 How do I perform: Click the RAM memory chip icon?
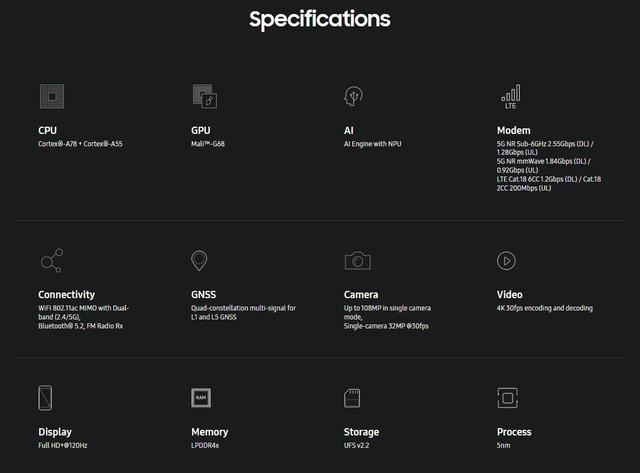(x=201, y=397)
